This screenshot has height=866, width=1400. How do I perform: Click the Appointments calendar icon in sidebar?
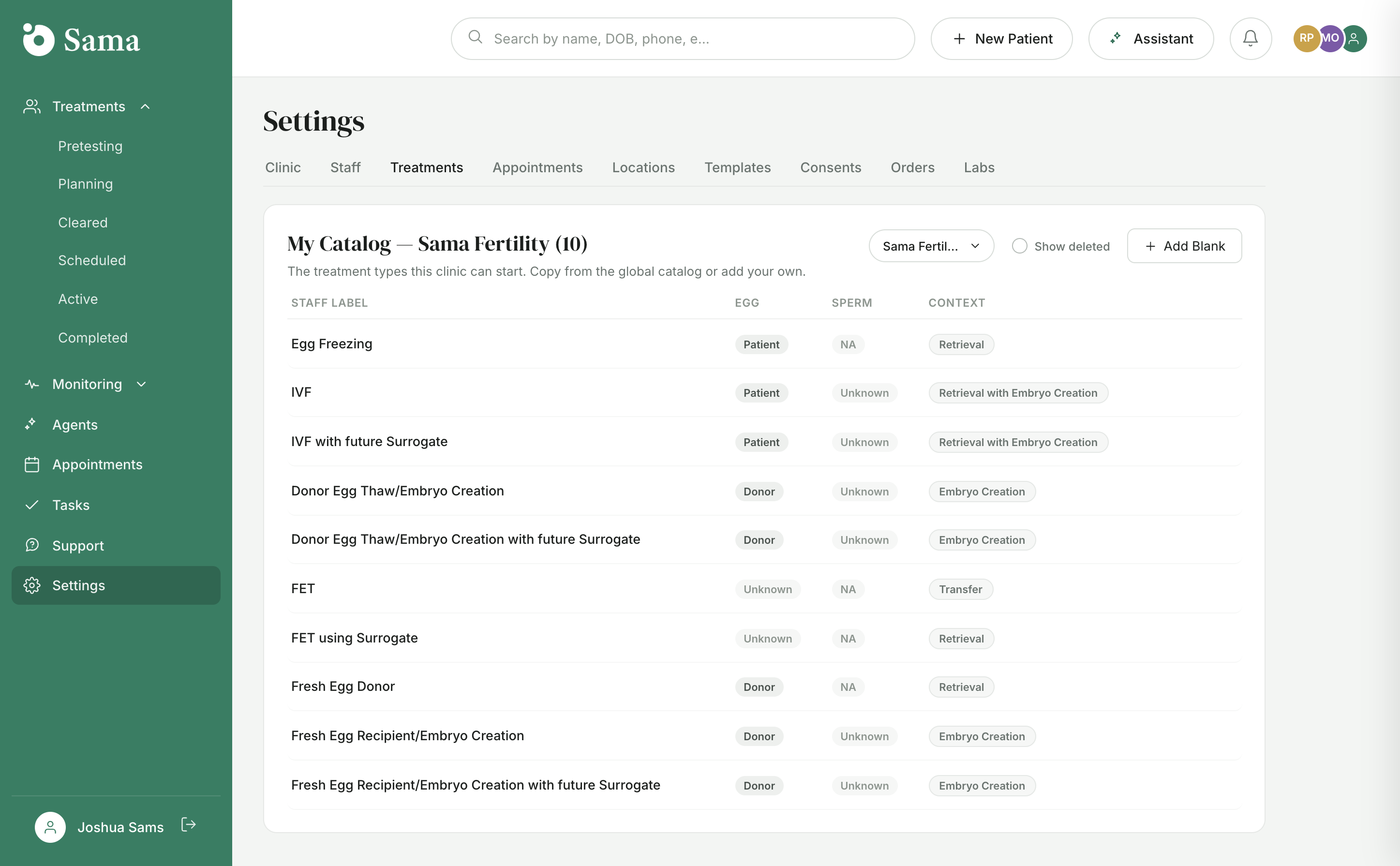31,464
